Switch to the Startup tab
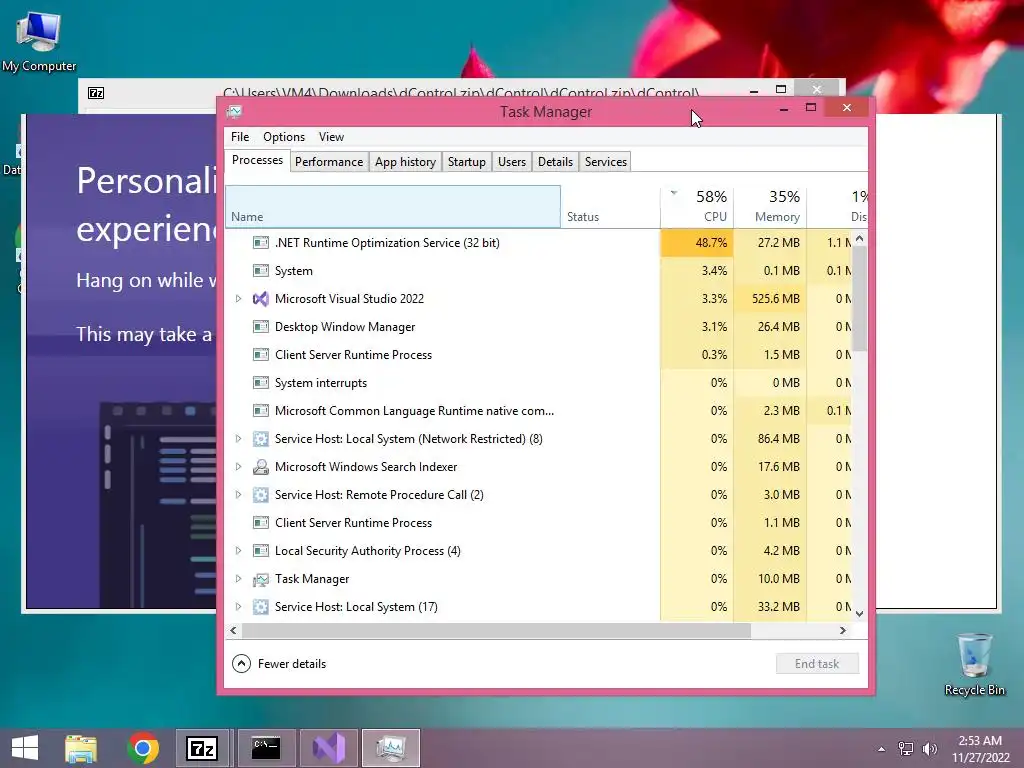 pos(467,162)
